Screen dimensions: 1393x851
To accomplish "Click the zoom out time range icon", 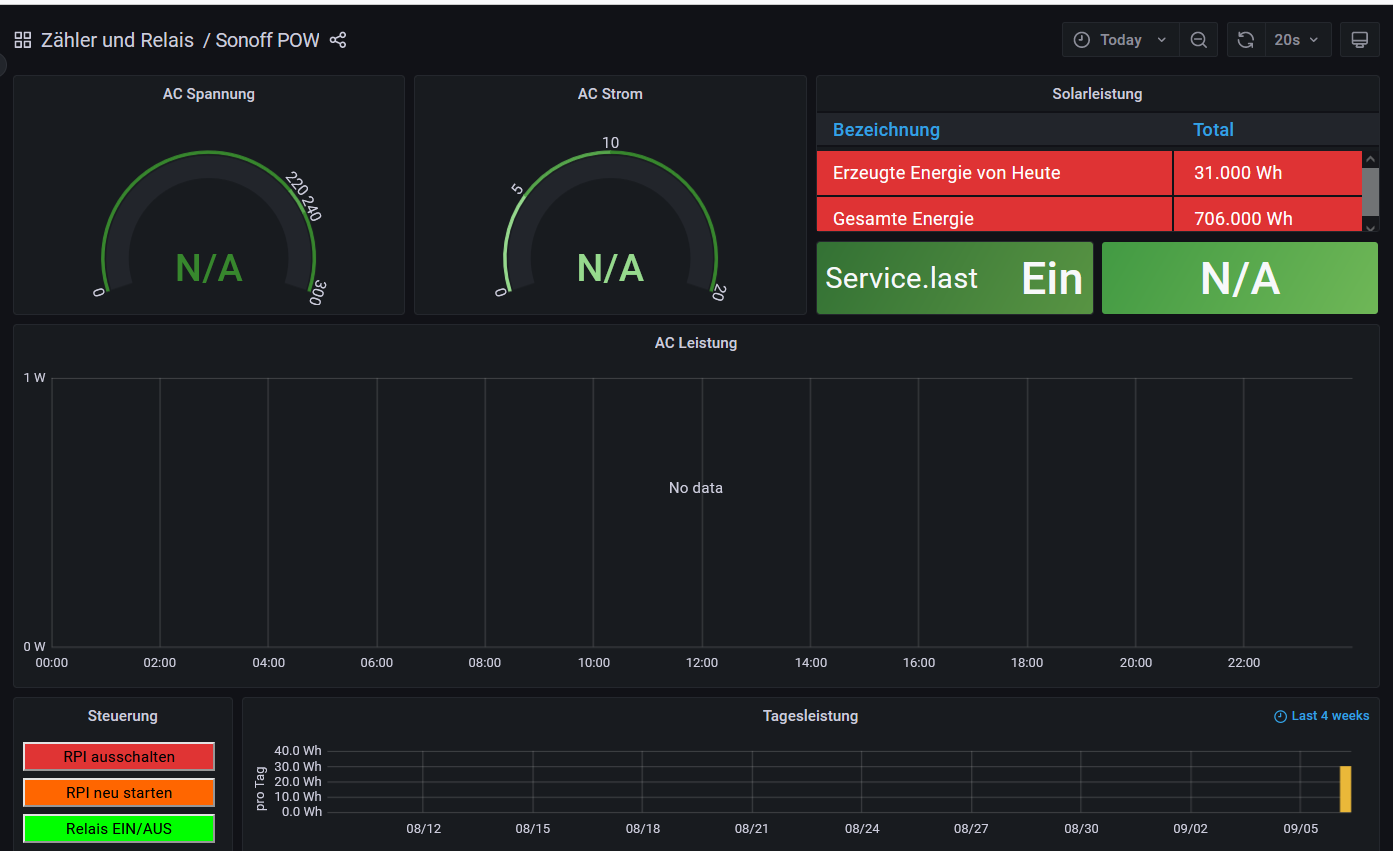I will coord(1198,40).
